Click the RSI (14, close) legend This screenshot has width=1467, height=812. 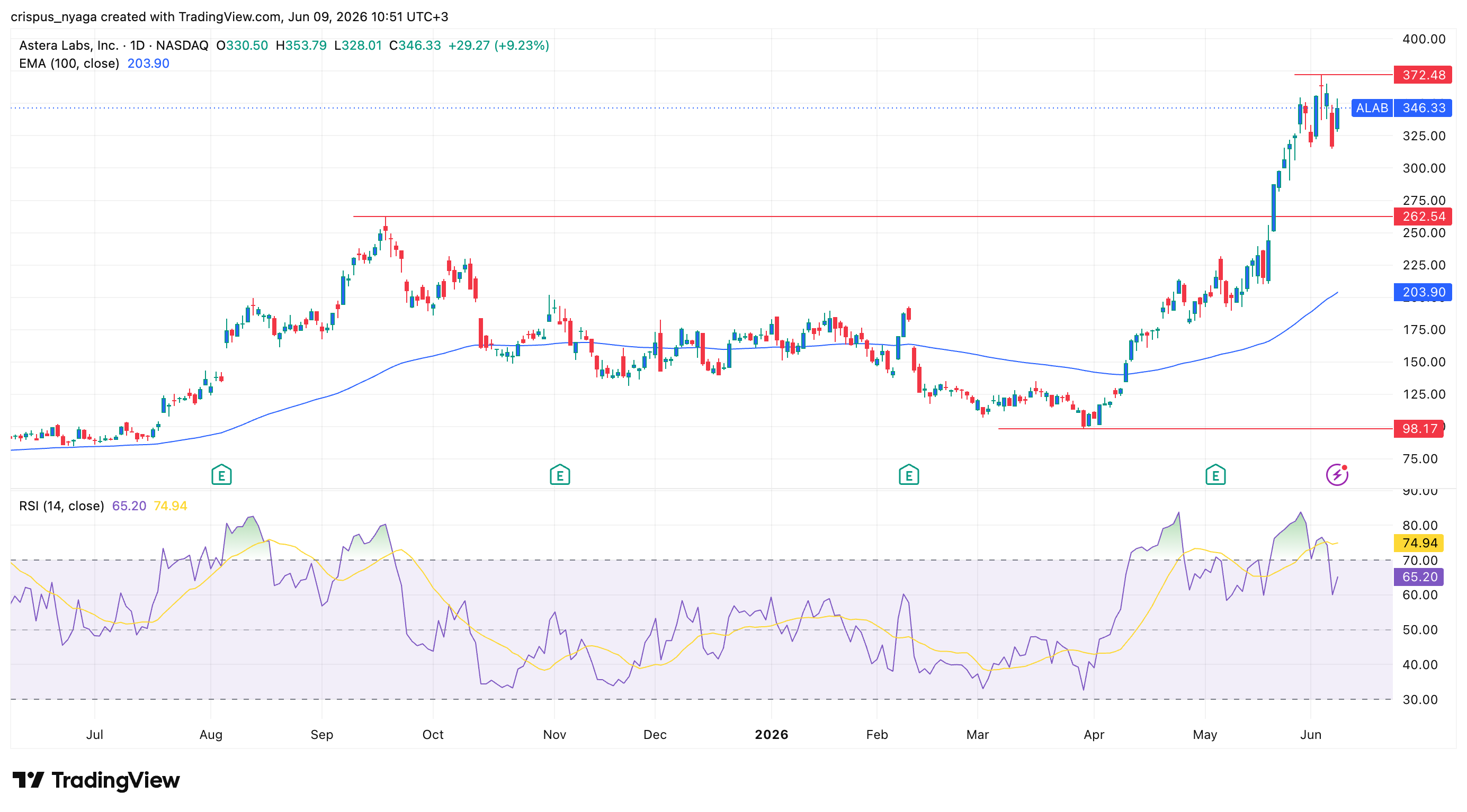pos(61,506)
